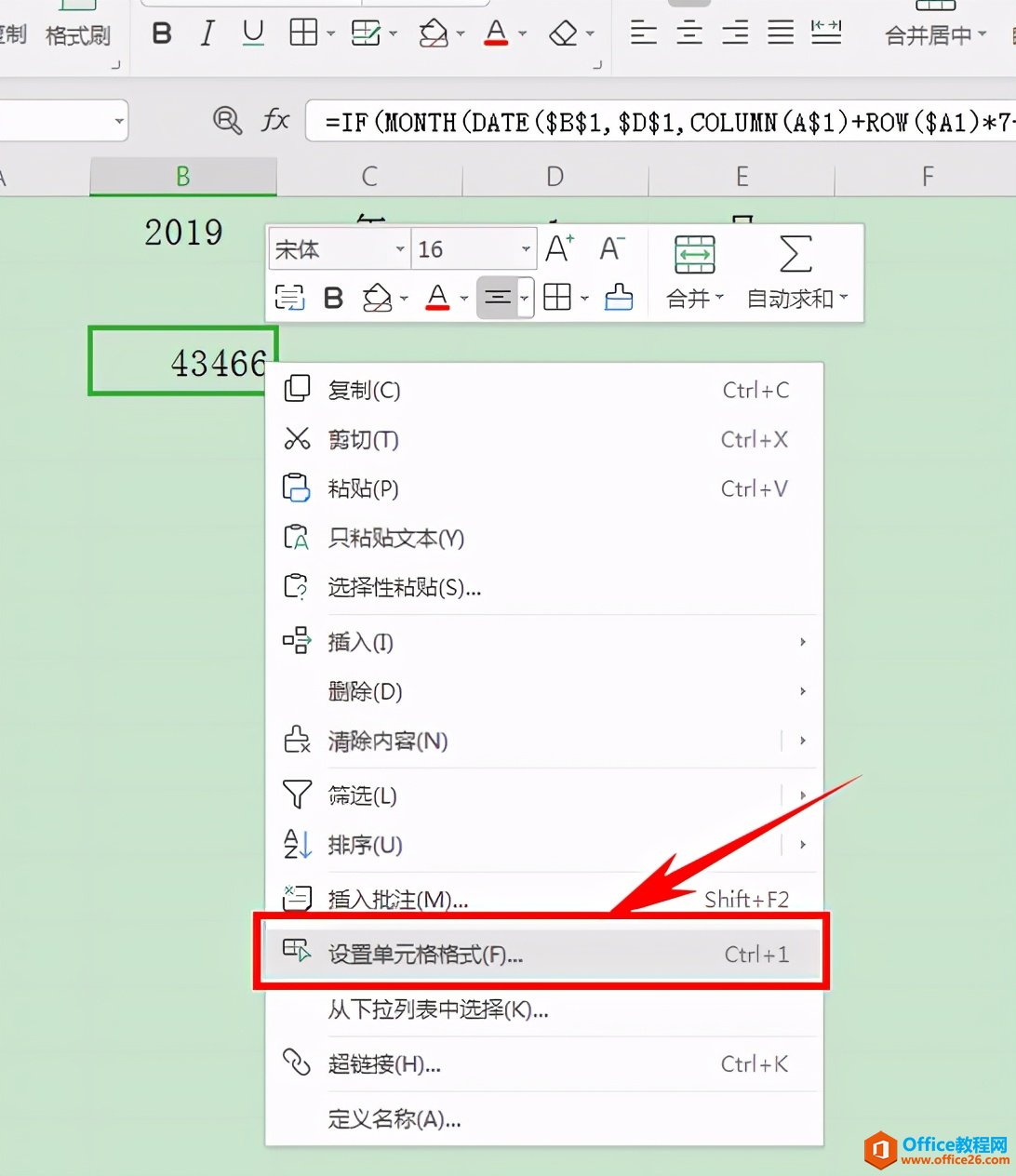The width and height of the screenshot is (1016, 1176).
Task: Click the mini toolbar border icon
Action: pos(557,298)
